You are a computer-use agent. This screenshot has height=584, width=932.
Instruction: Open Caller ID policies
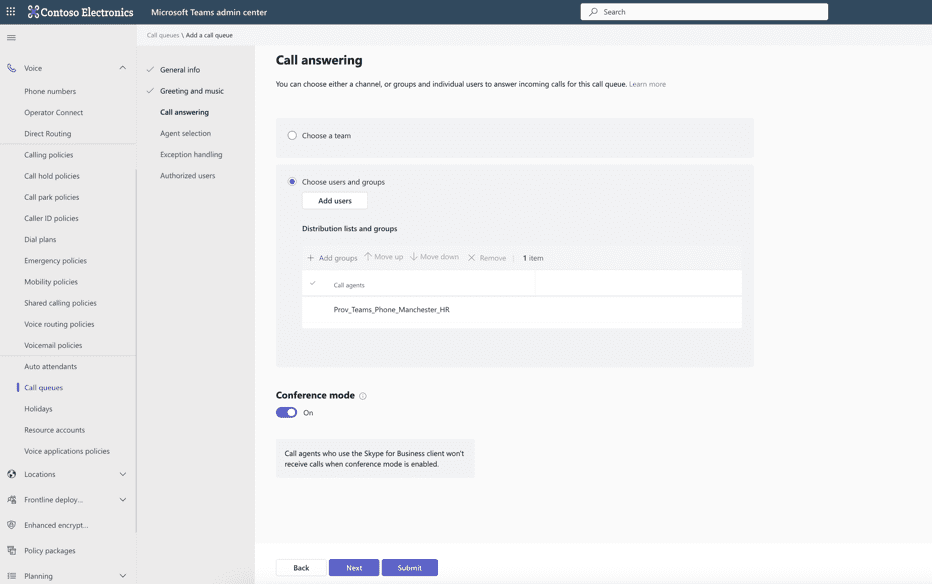(51, 219)
